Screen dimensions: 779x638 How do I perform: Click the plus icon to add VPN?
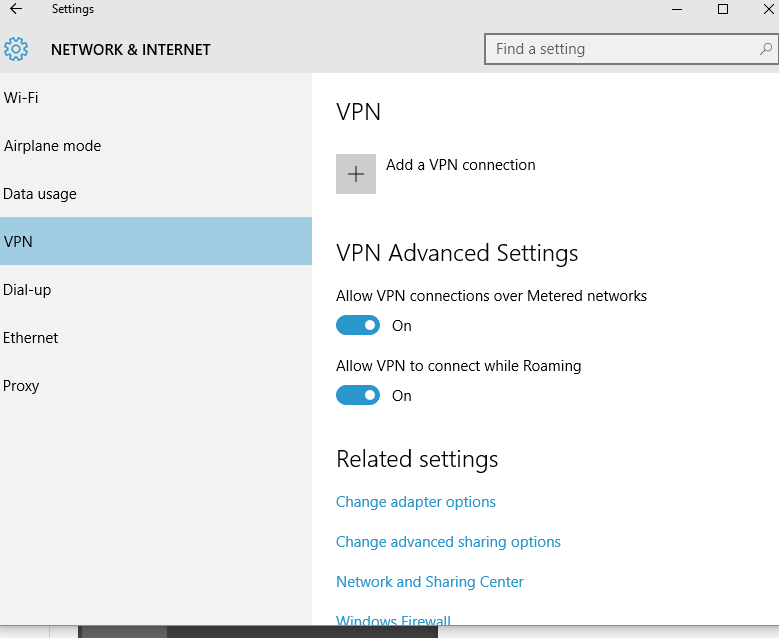click(x=356, y=174)
